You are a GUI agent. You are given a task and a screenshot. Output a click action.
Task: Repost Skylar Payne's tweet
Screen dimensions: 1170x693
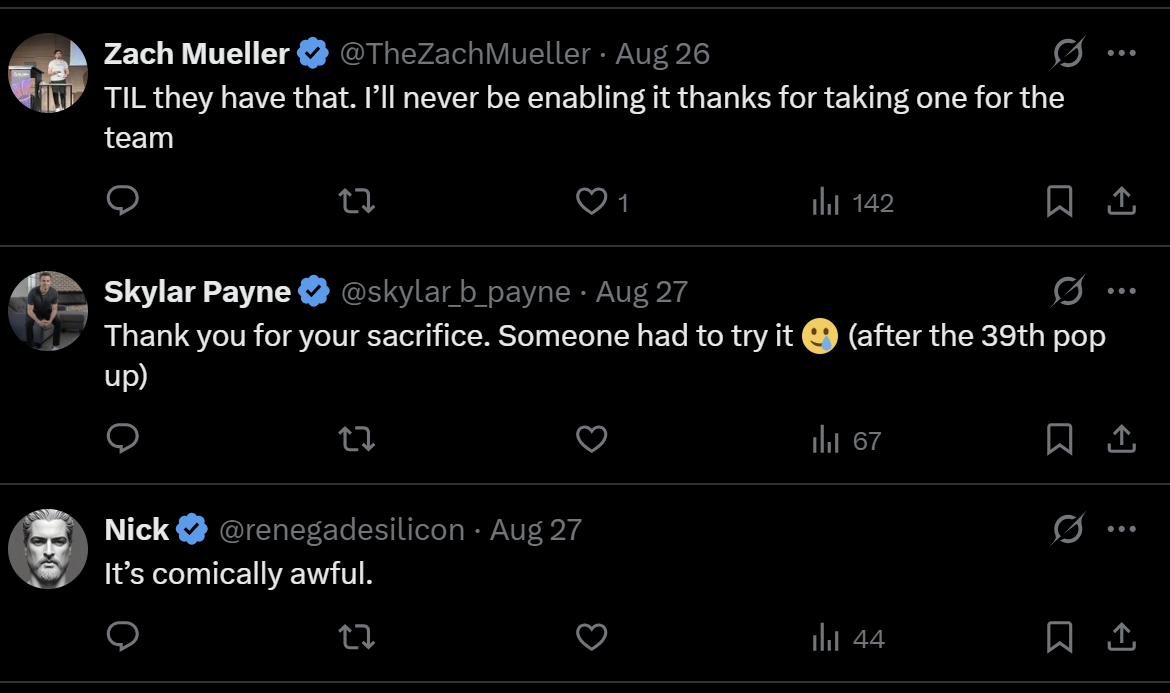point(357,439)
